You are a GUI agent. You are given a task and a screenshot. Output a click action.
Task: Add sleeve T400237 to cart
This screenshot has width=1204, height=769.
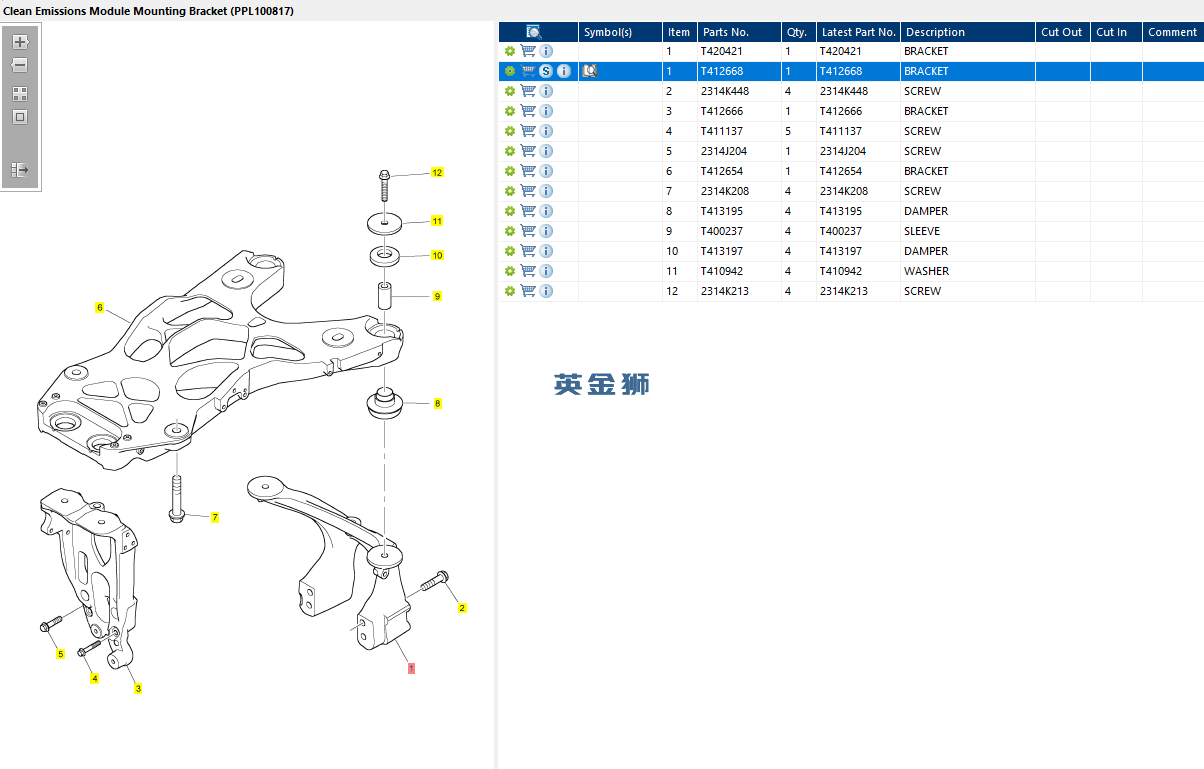(528, 231)
